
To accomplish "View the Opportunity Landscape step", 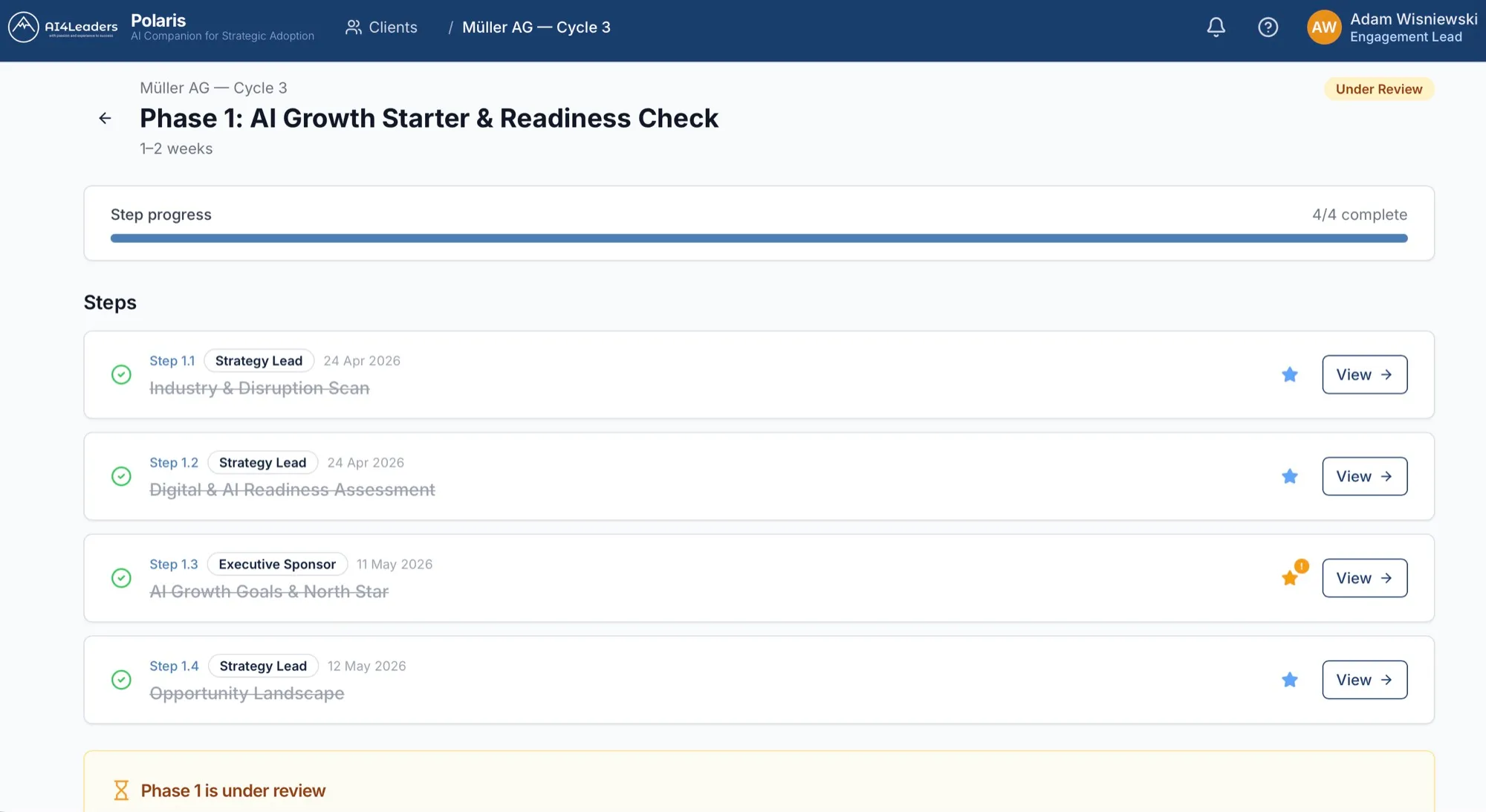I will [x=1364, y=680].
